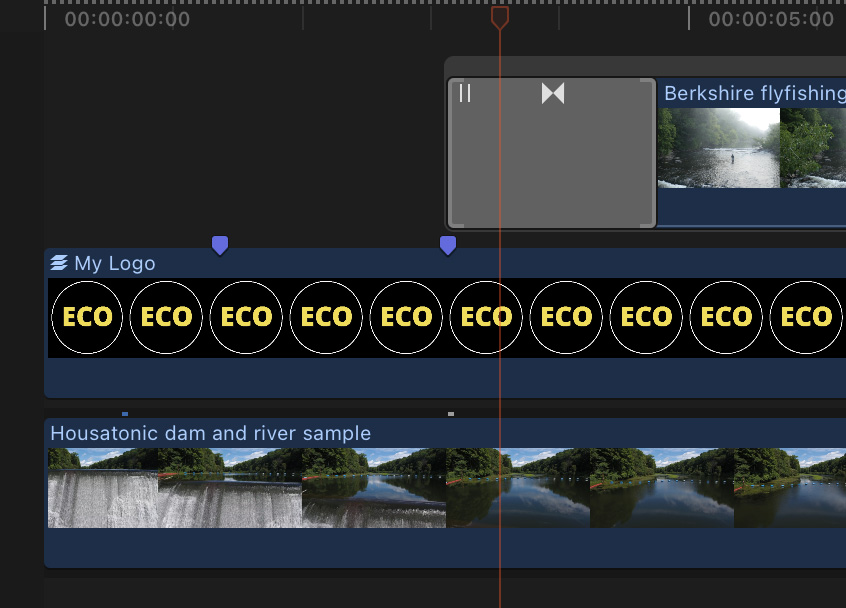The image size is (846, 608).
Task: Click the small gray tick above Housatonic clip
Action: [x=451, y=413]
